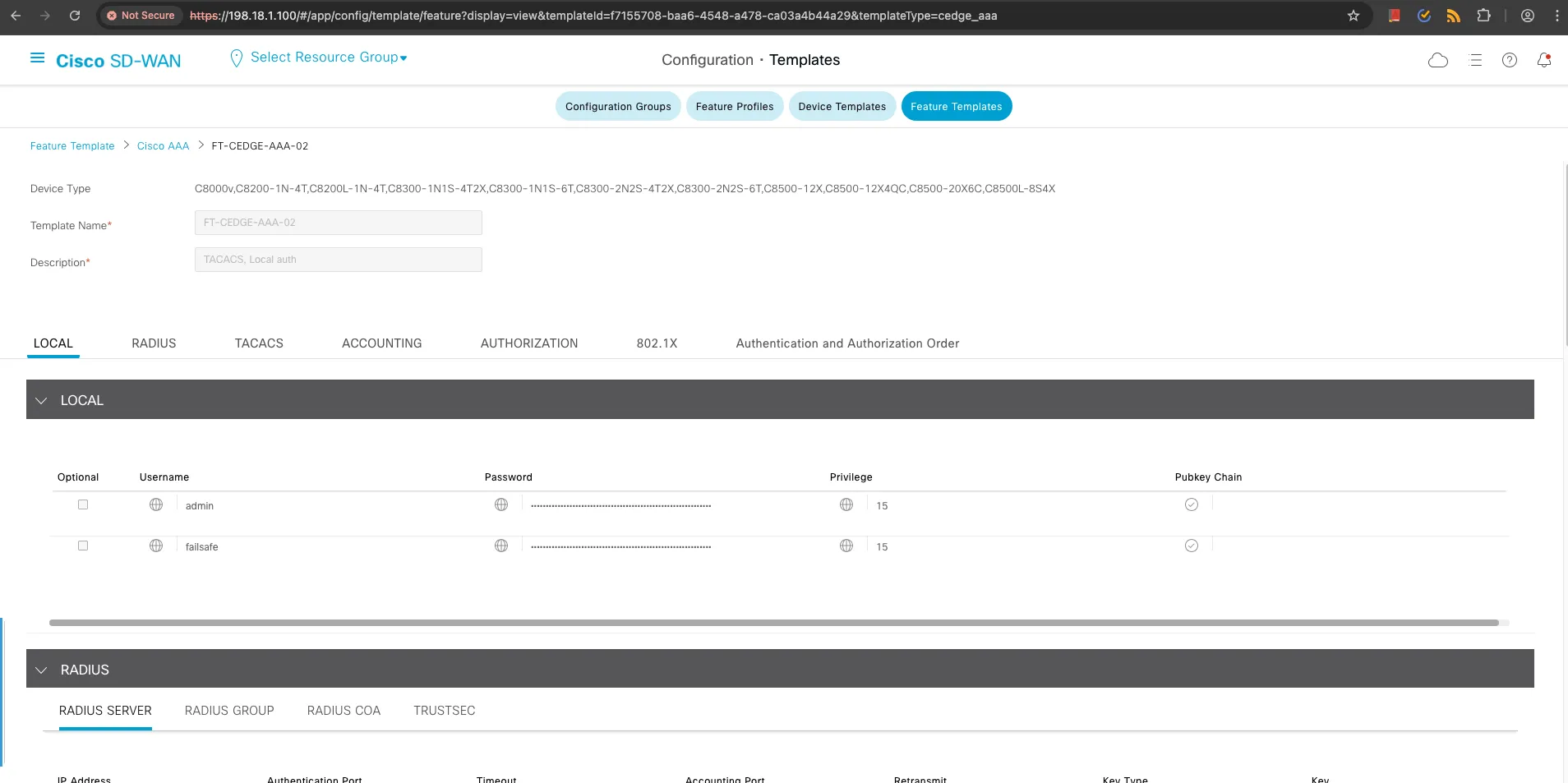Collapse the LOCAL section
The height and width of the screenshot is (783, 1568).
click(x=41, y=399)
